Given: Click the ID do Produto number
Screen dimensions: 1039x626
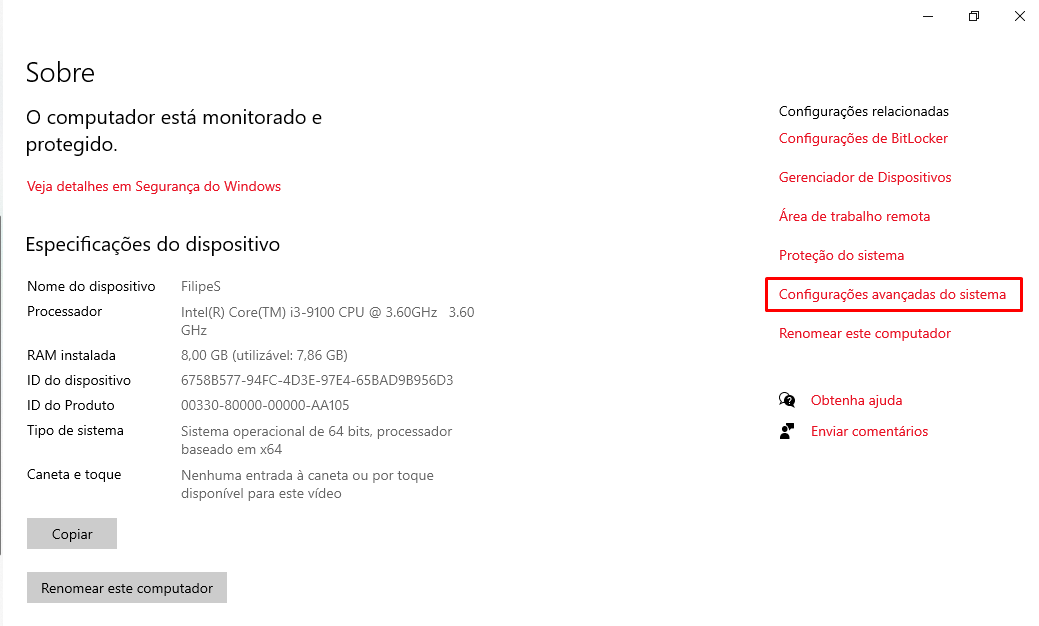Looking at the screenshot, I should (x=265, y=406).
